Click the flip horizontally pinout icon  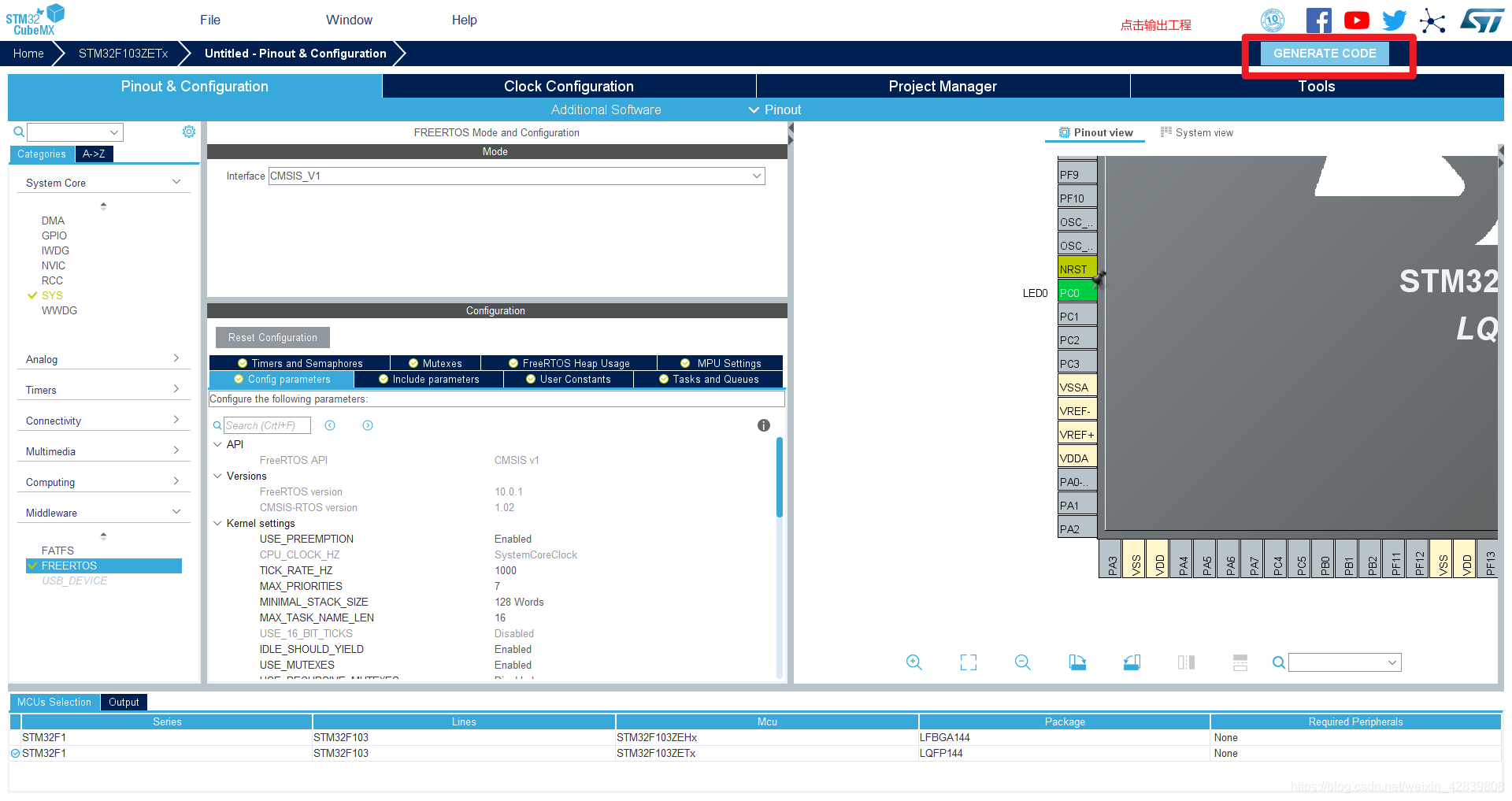(x=1186, y=662)
